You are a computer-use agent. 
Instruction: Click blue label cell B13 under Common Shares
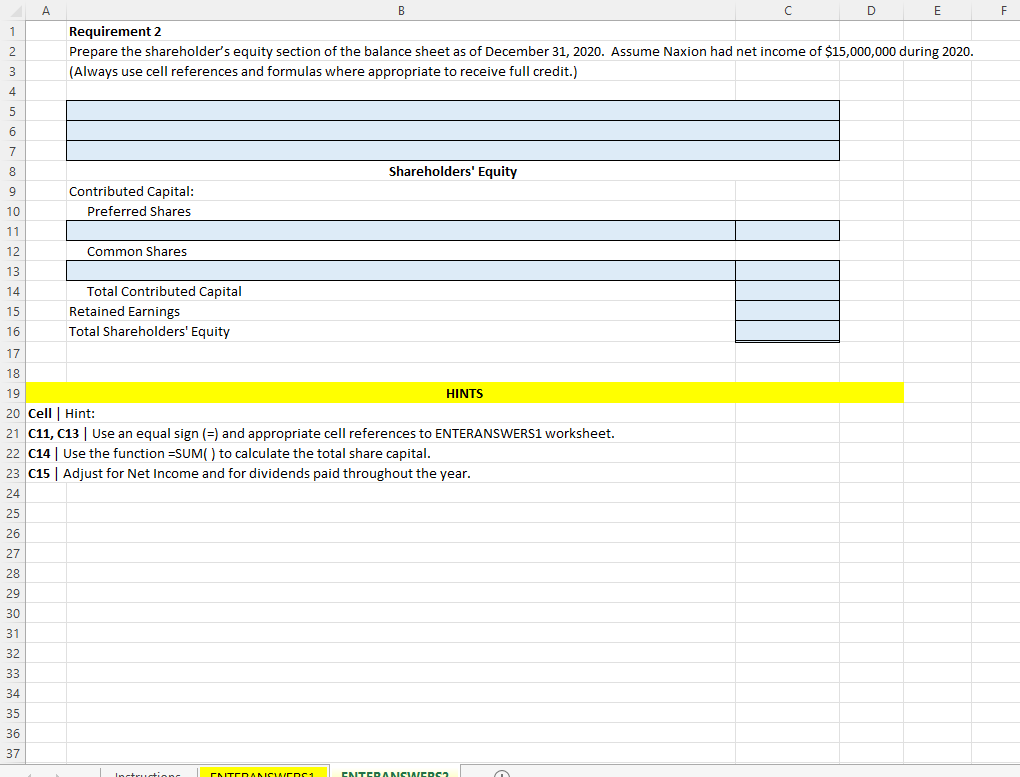[x=401, y=271]
